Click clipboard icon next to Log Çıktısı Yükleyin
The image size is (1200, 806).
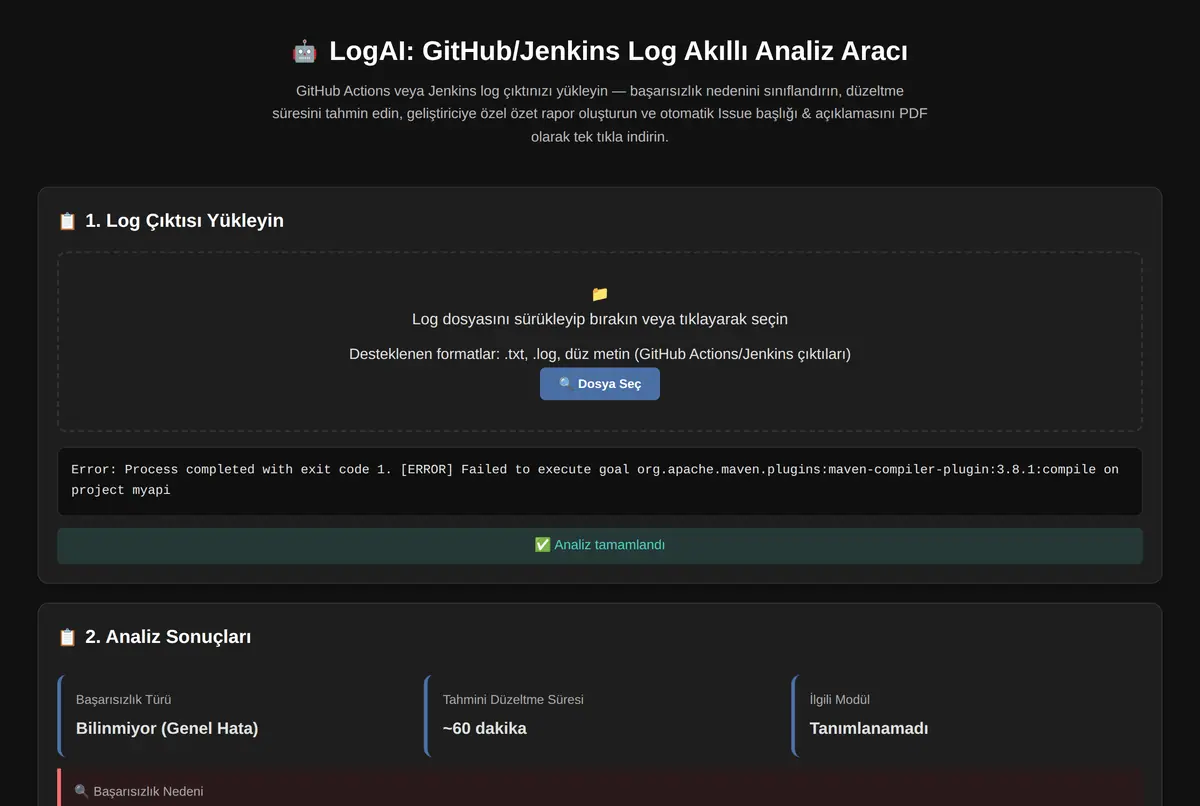[x=67, y=221]
